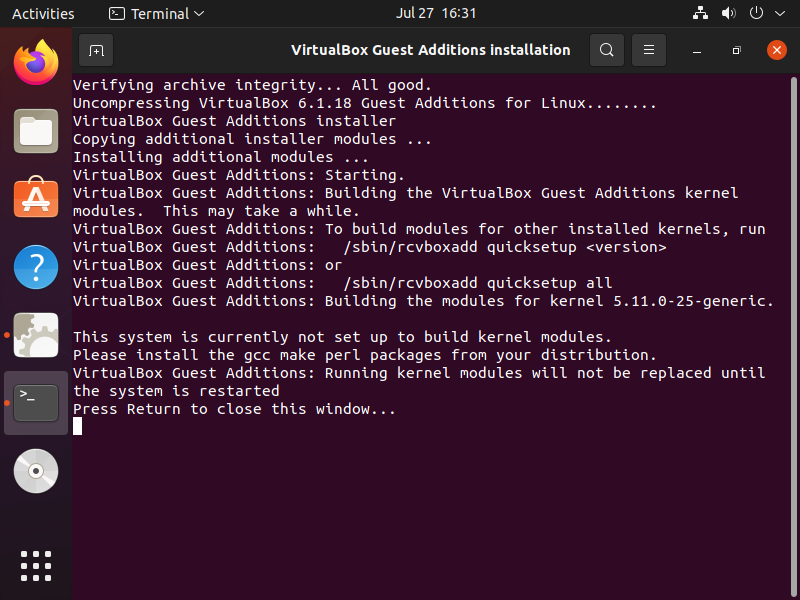Open Ubuntu Software from the dock
The width and height of the screenshot is (800, 600).
tap(36, 198)
